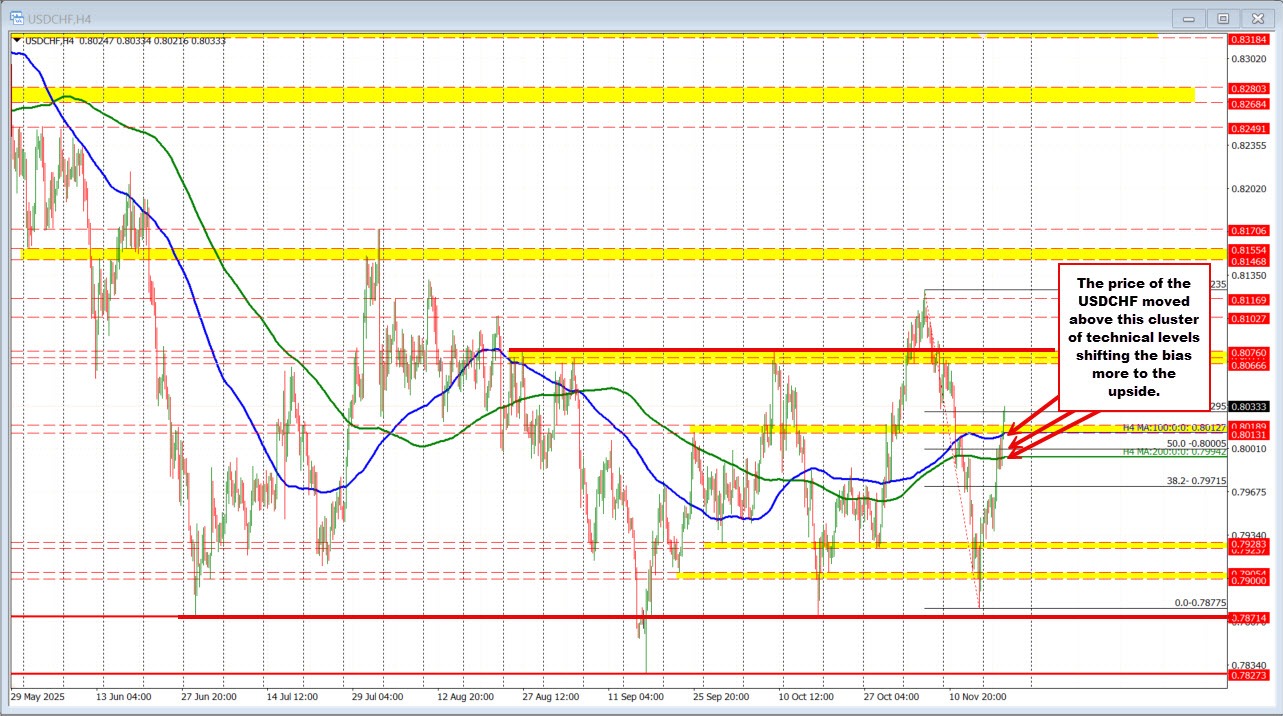Select the 0.80760 resistance price tag

click(x=1250, y=352)
